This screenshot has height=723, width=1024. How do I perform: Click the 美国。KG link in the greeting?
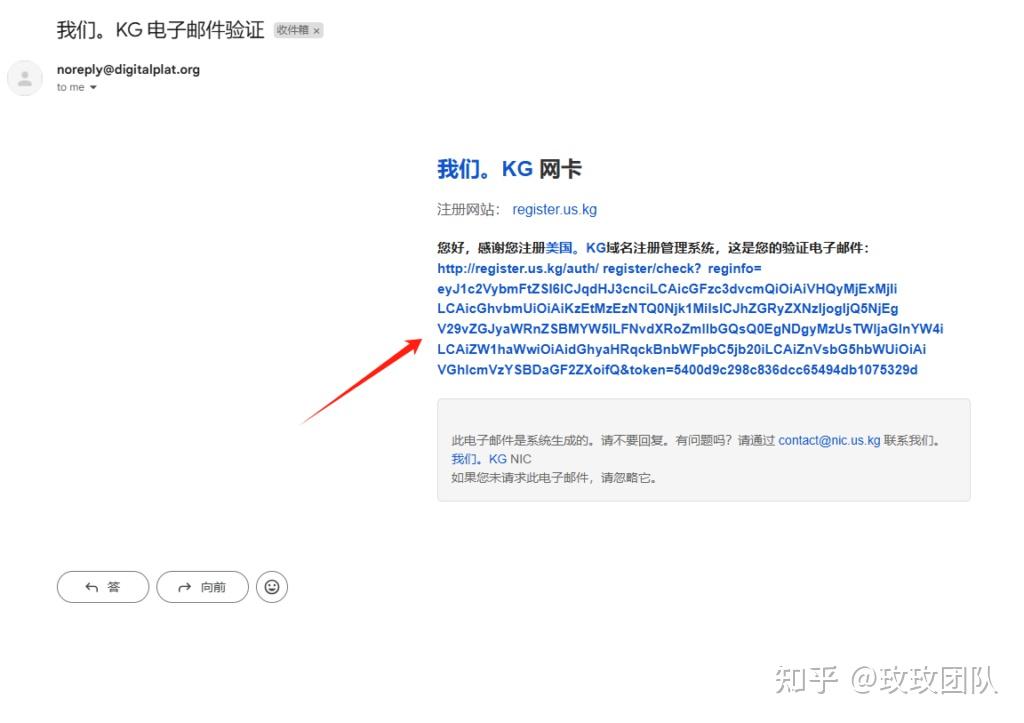[x=575, y=248]
